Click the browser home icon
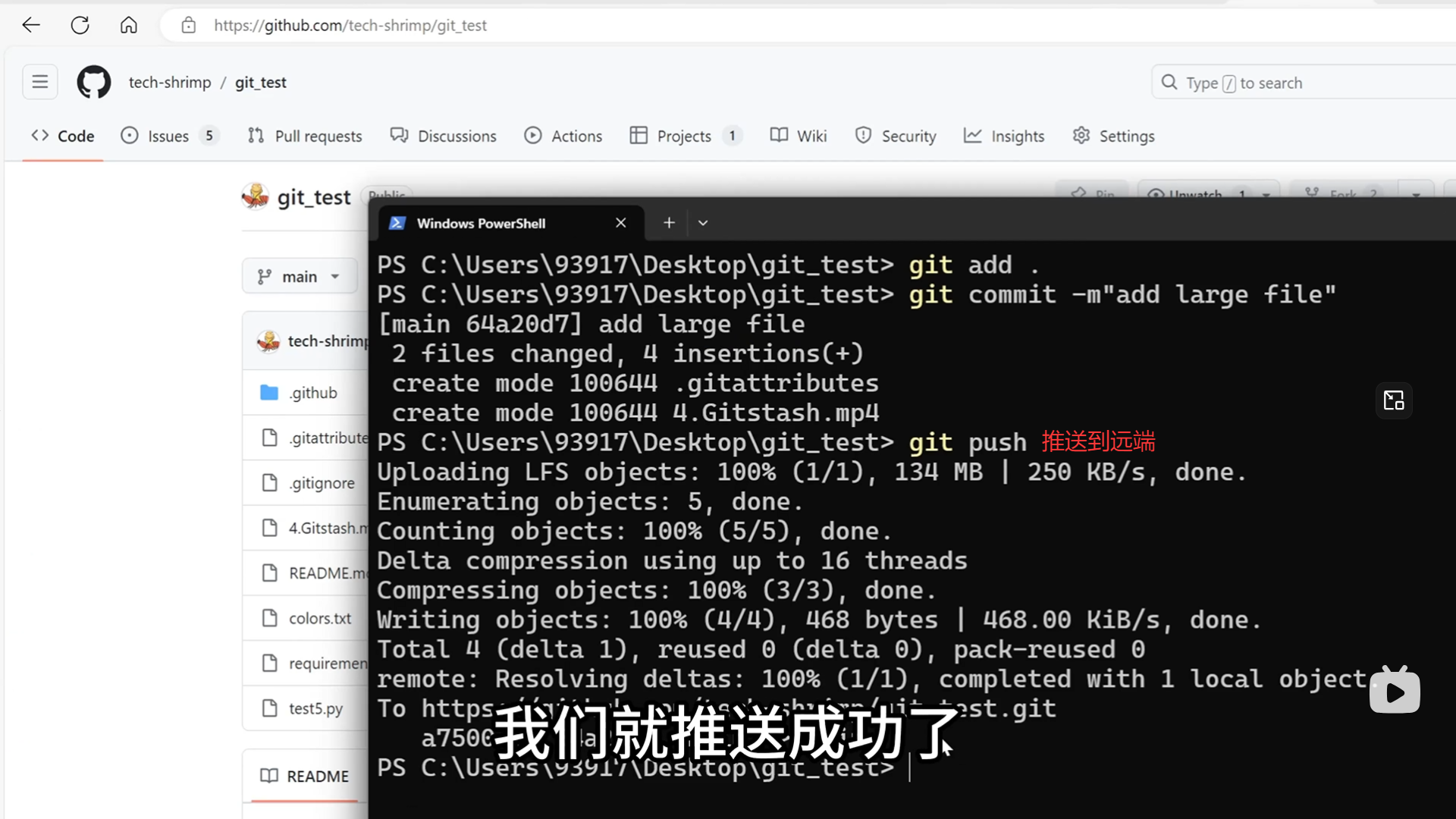 pyautogui.click(x=129, y=25)
